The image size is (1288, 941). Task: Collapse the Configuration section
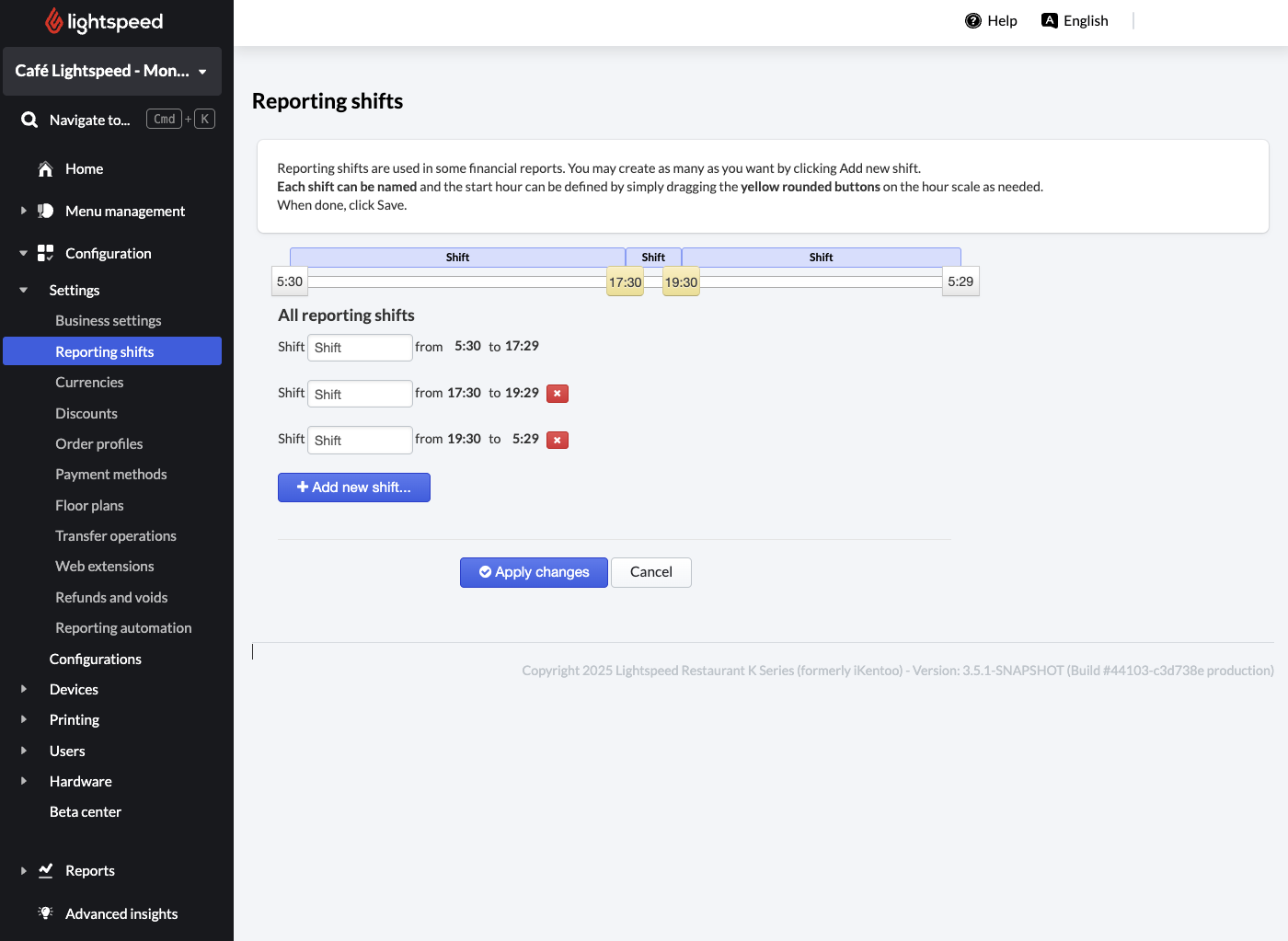coord(24,254)
